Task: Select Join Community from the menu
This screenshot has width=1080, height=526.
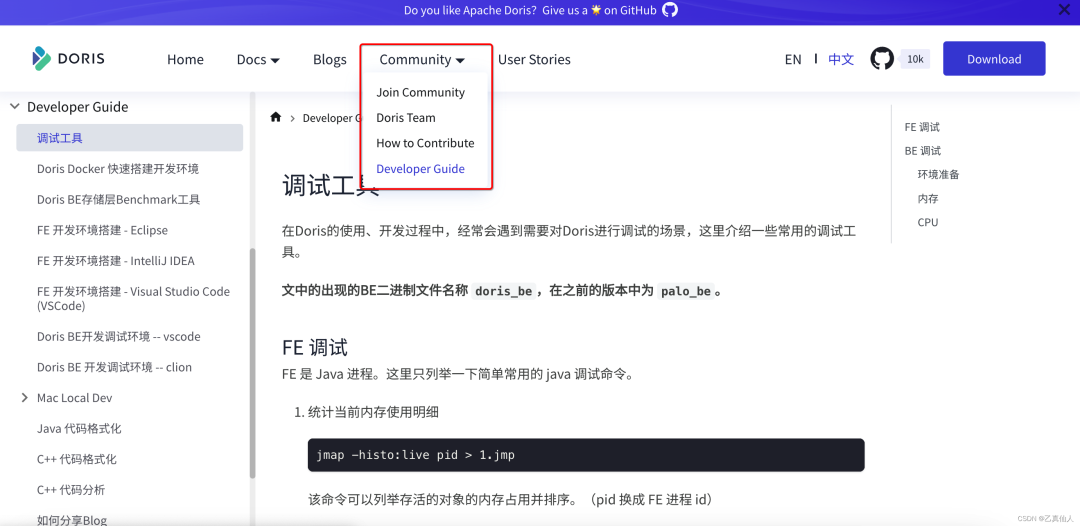Action: point(420,92)
